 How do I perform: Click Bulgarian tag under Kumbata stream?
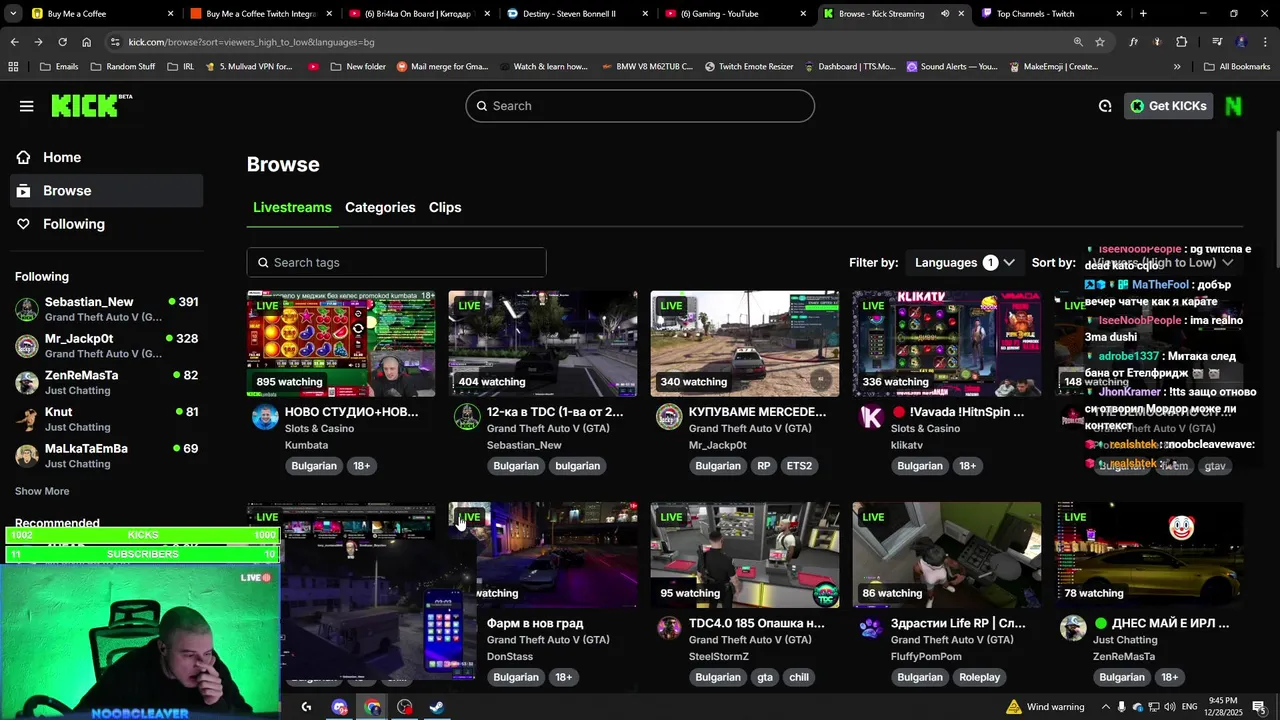(314, 466)
